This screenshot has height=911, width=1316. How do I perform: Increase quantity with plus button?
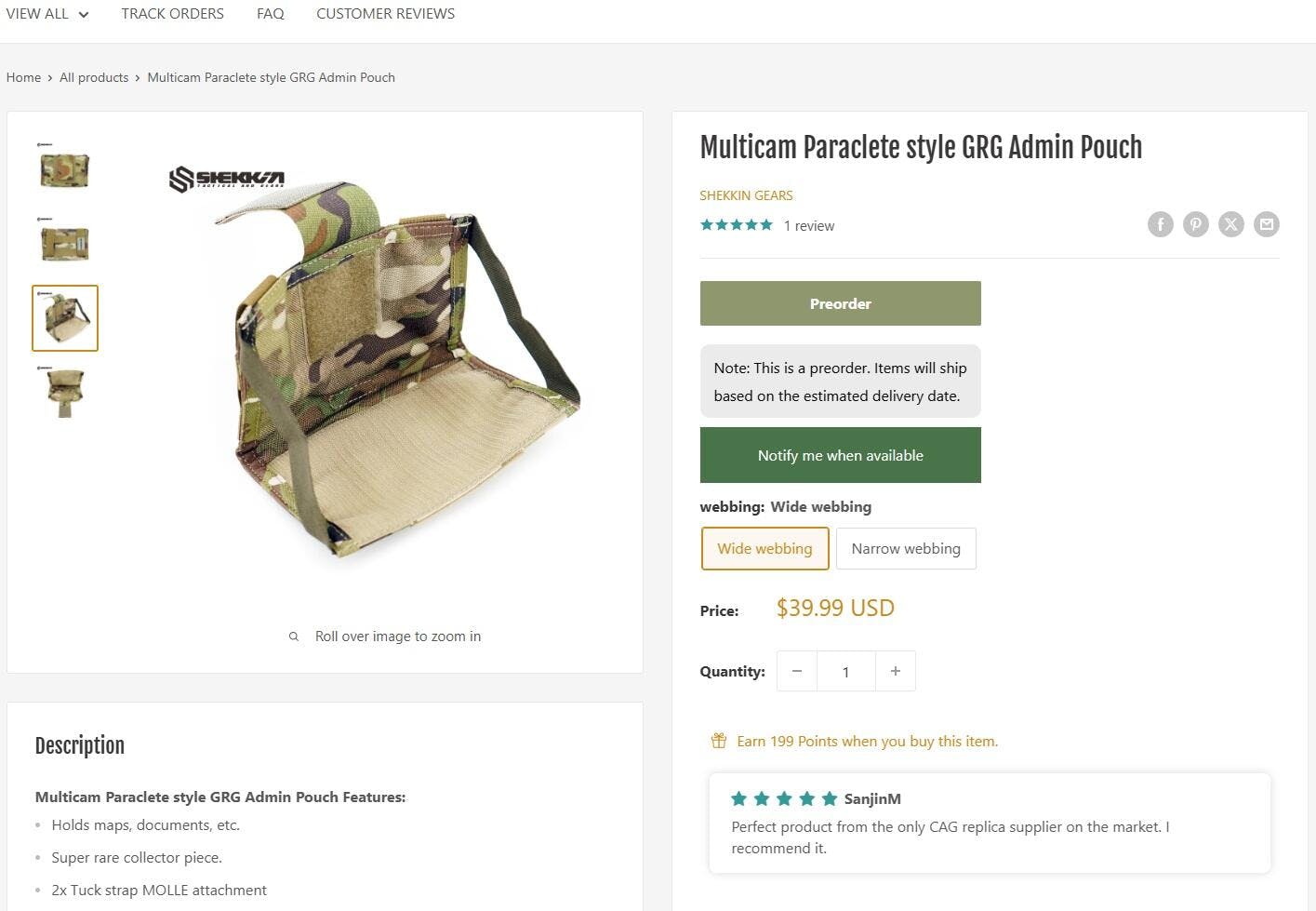pyautogui.click(x=895, y=671)
